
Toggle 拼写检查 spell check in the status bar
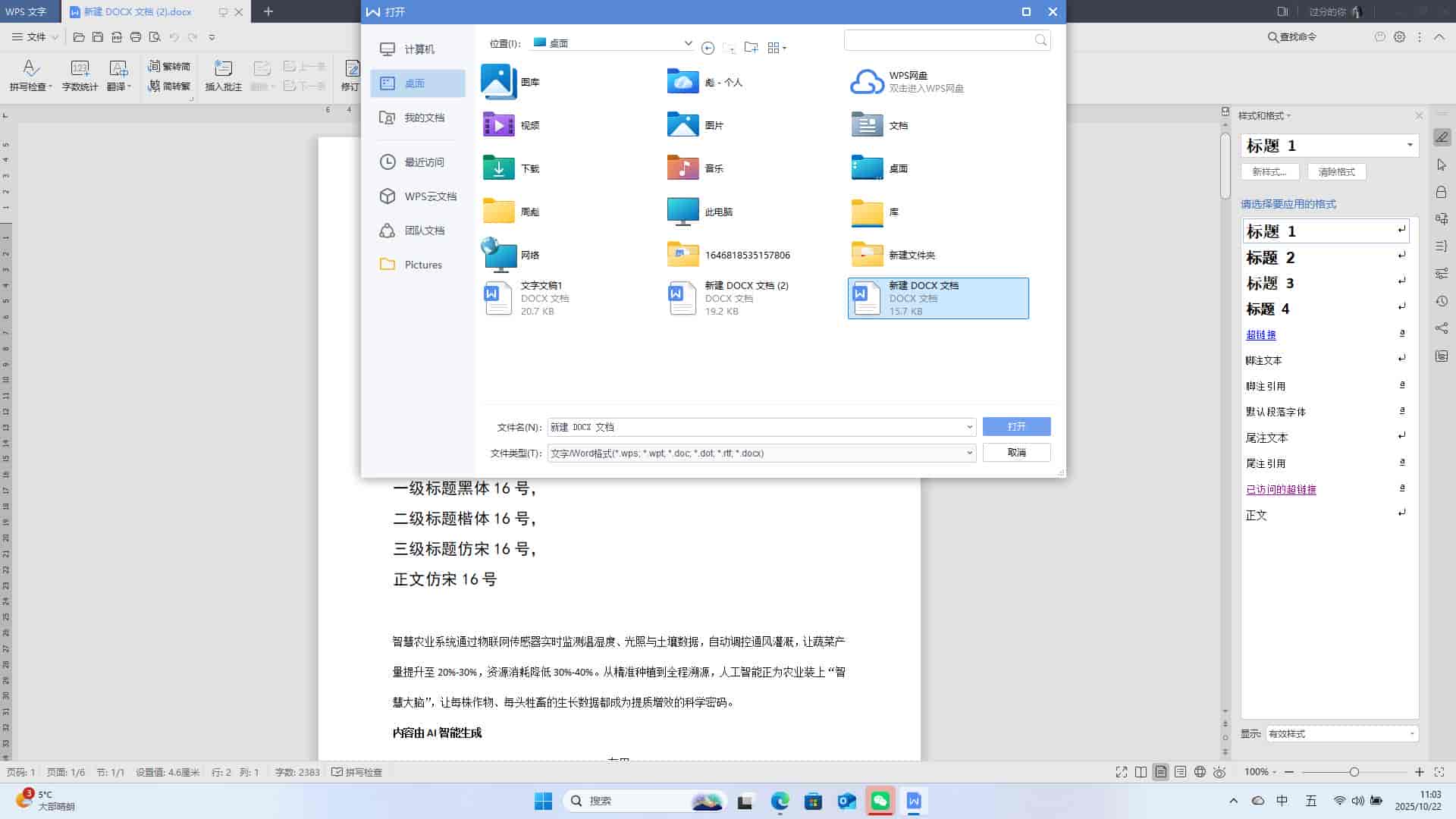(x=357, y=772)
